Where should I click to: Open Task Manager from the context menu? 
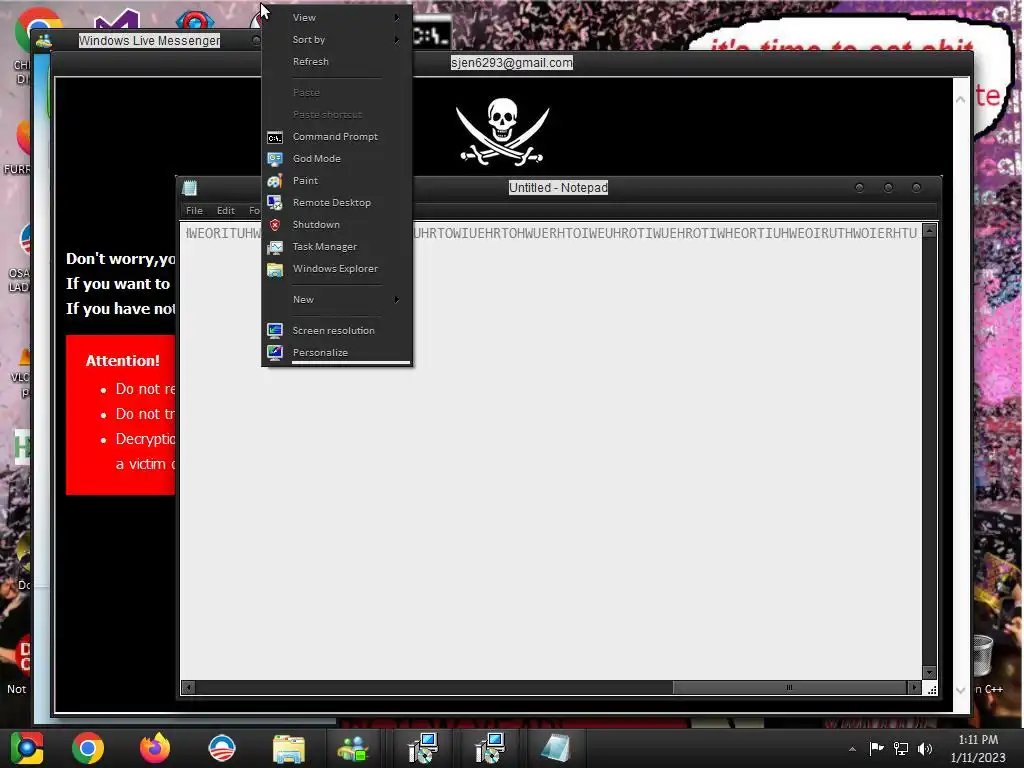point(325,247)
